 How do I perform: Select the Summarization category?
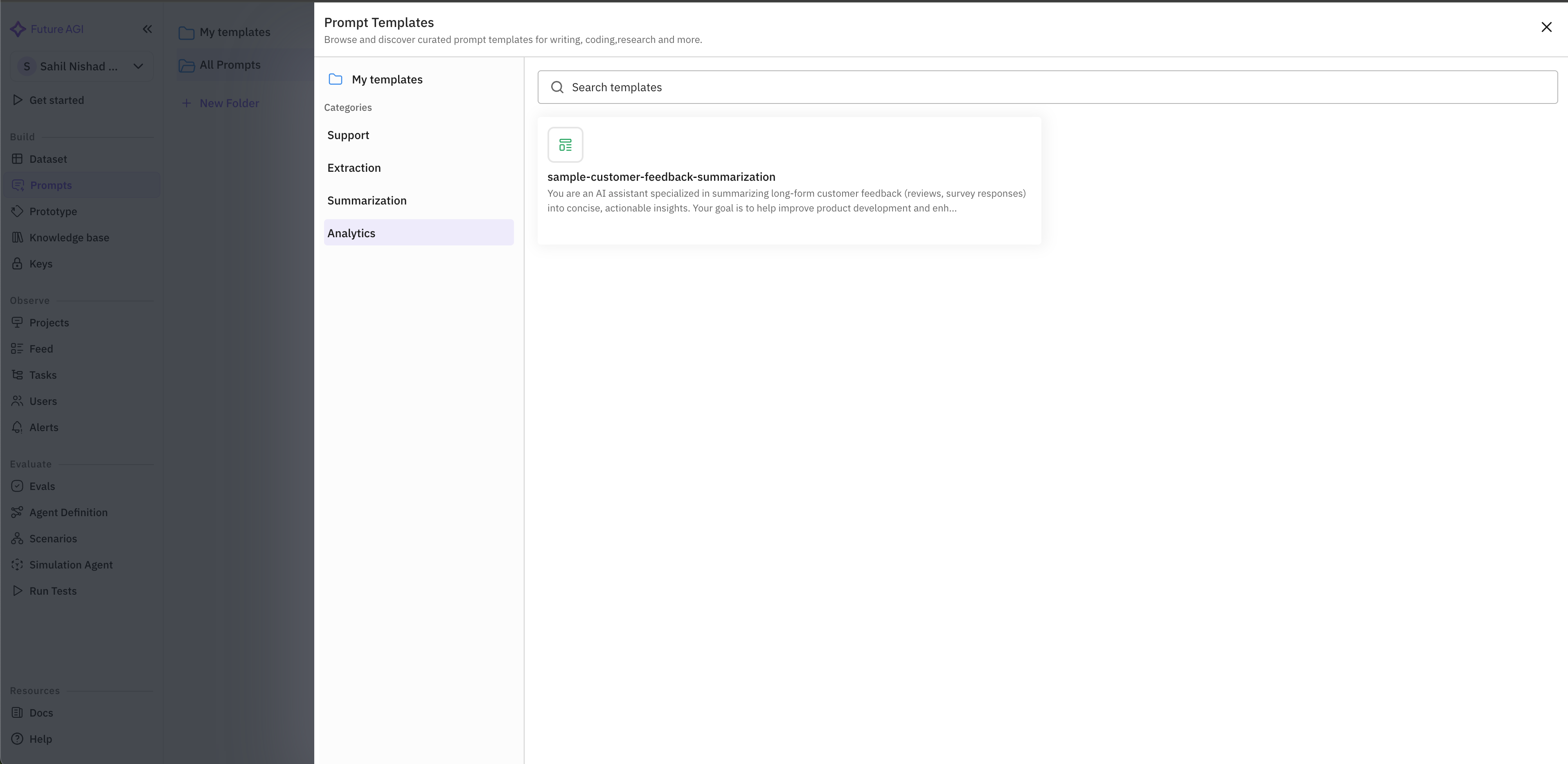(367, 201)
